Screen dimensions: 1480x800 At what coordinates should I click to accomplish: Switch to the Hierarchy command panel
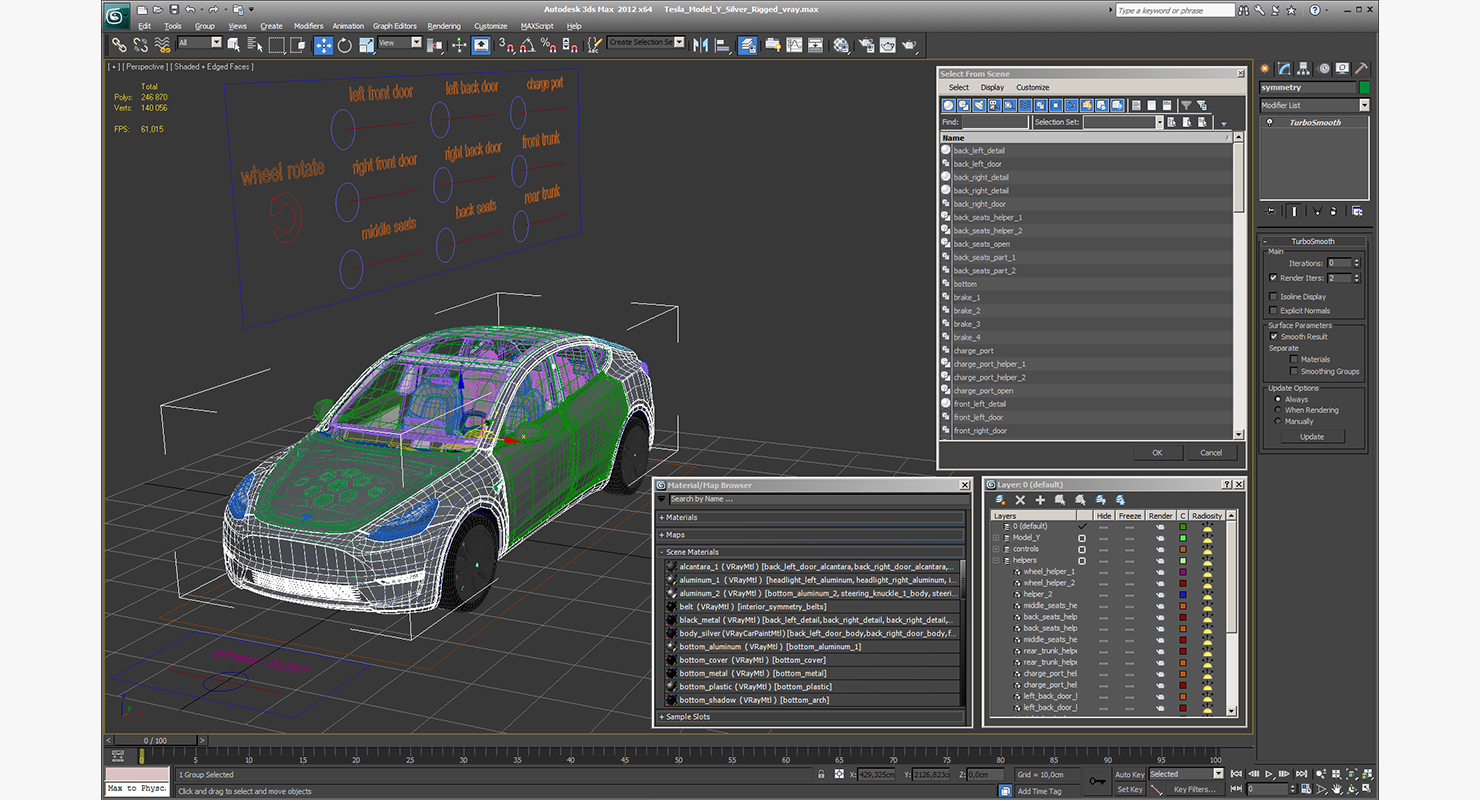(1305, 68)
